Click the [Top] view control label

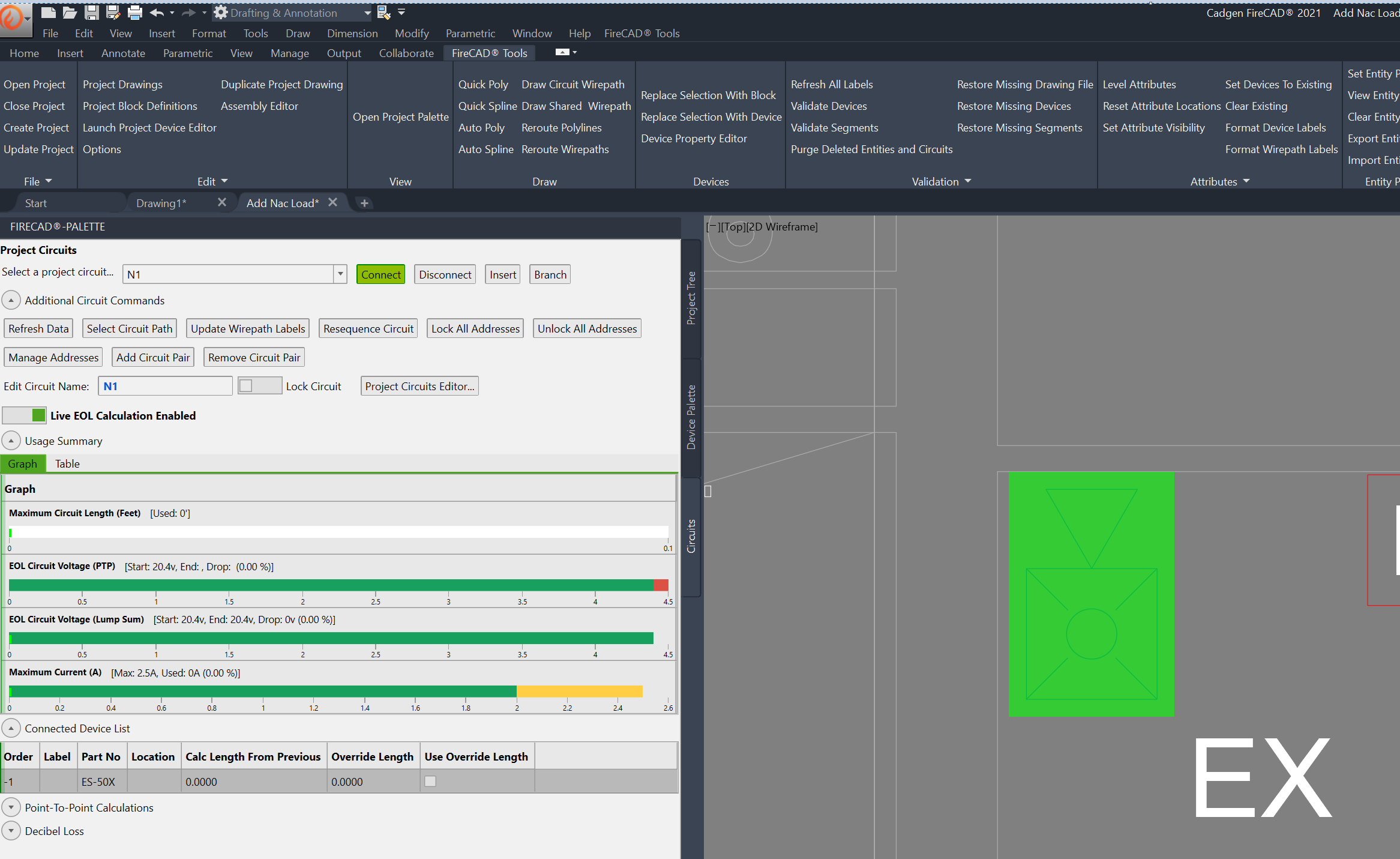(x=732, y=226)
